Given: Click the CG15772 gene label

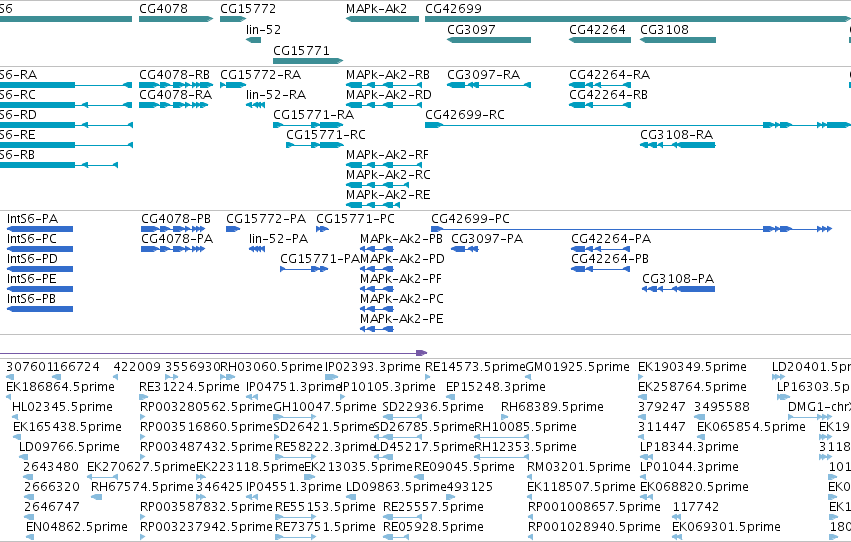Looking at the screenshot, I should pos(248,9).
